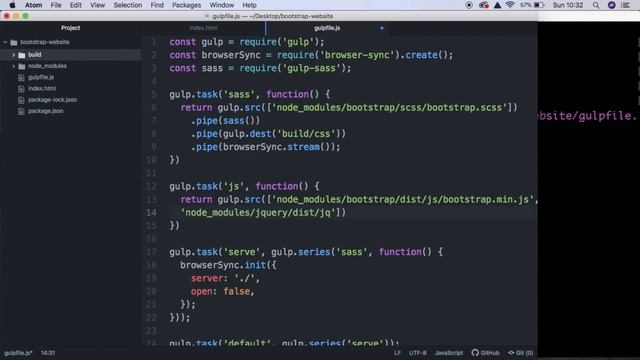The image size is (640, 360).
Task: Select the build folder row
Action: tap(71, 55)
